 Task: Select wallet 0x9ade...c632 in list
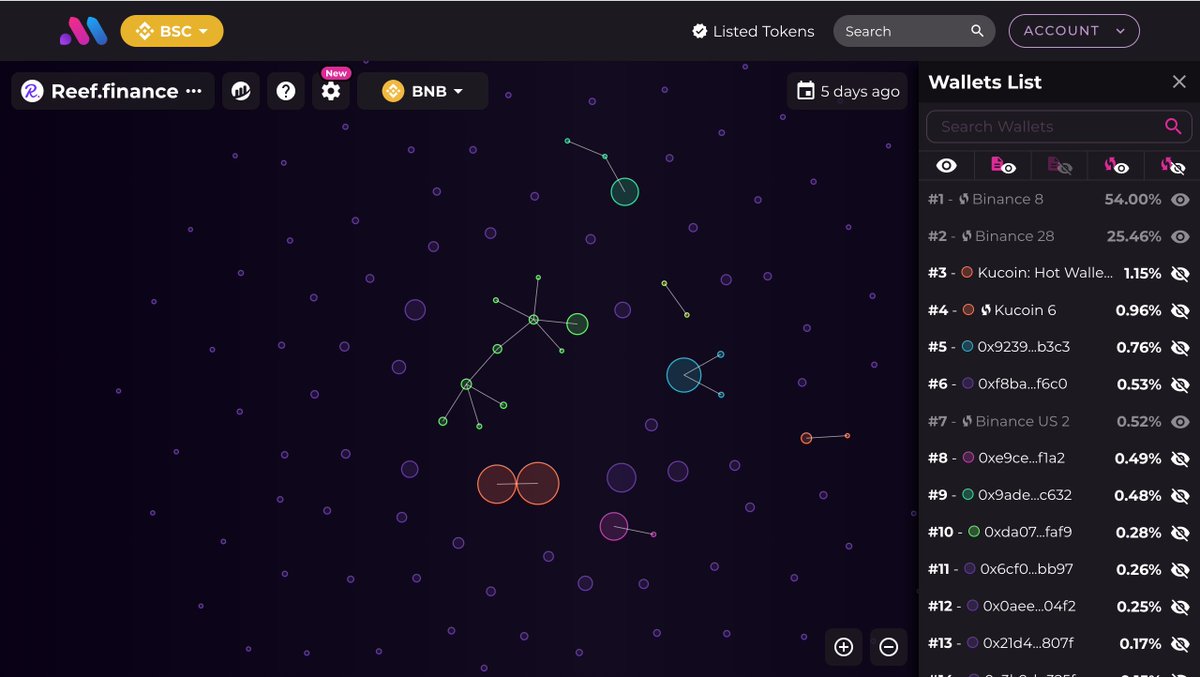click(1025, 495)
